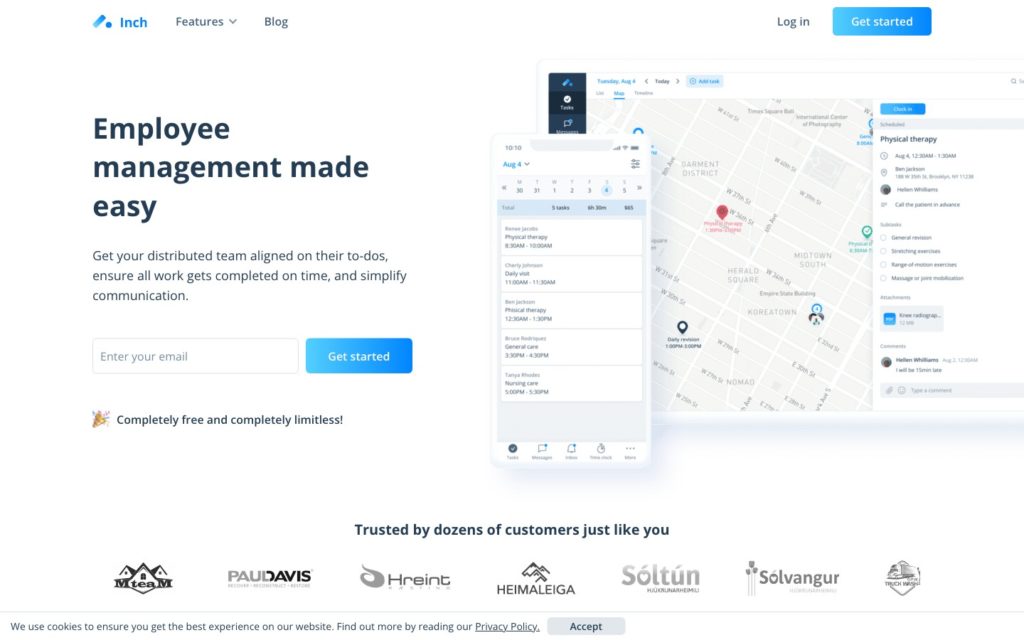This screenshot has width=1024, height=640.
Task: Open the Blog page
Action: tap(276, 22)
